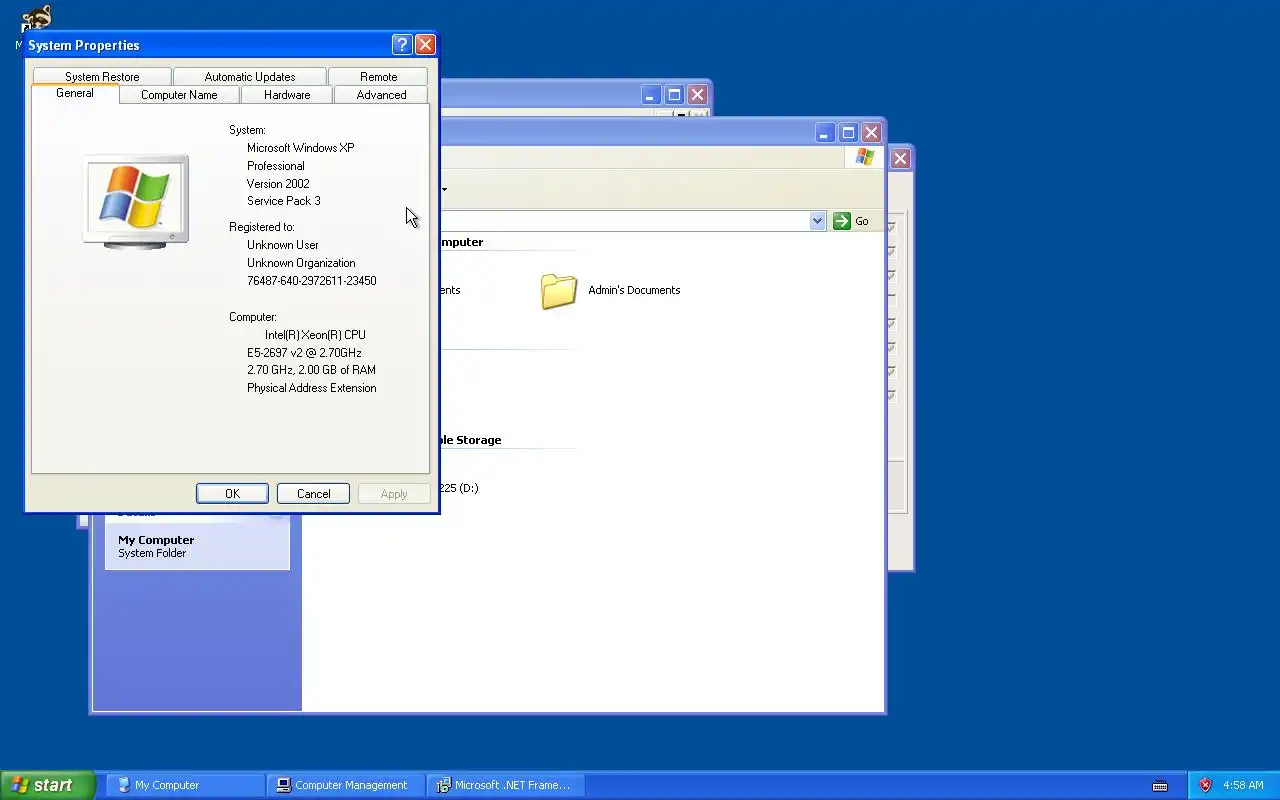Open the small toolbar dropdown arrow in My Computer
The height and width of the screenshot is (800, 1280).
[x=444, y=188]
